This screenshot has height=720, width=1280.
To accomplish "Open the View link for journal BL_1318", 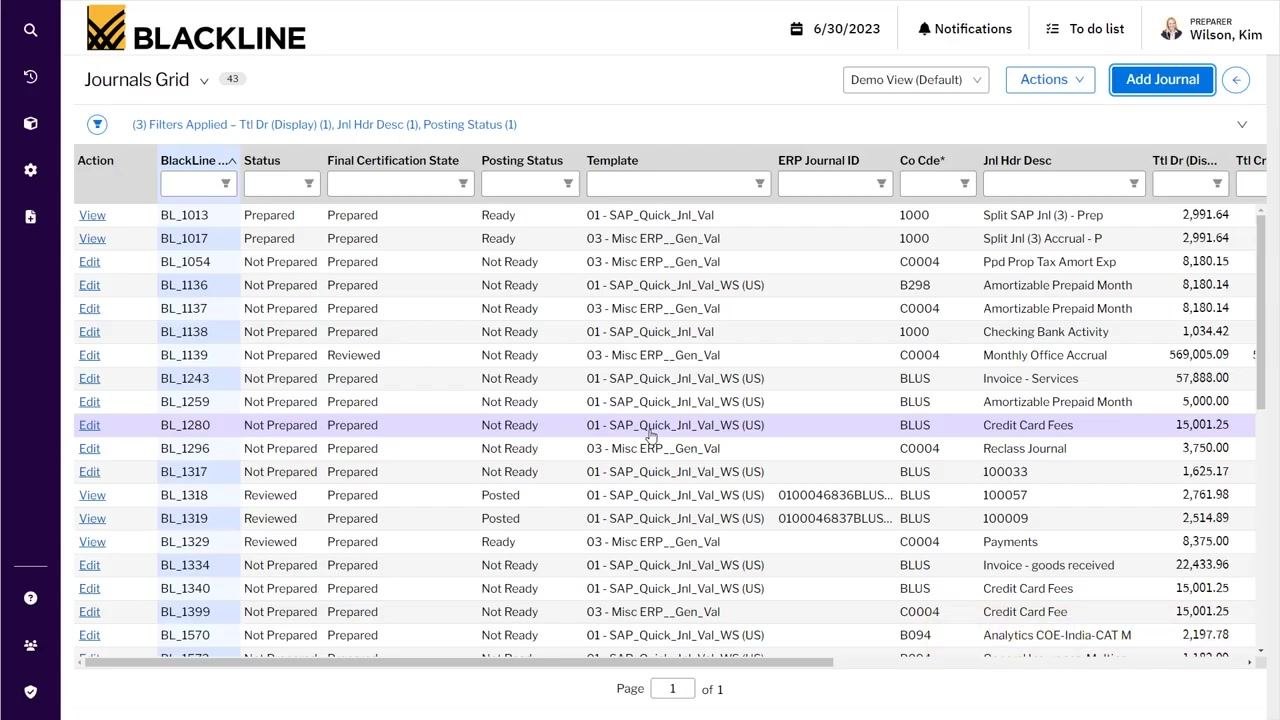I will click(92, 495).
